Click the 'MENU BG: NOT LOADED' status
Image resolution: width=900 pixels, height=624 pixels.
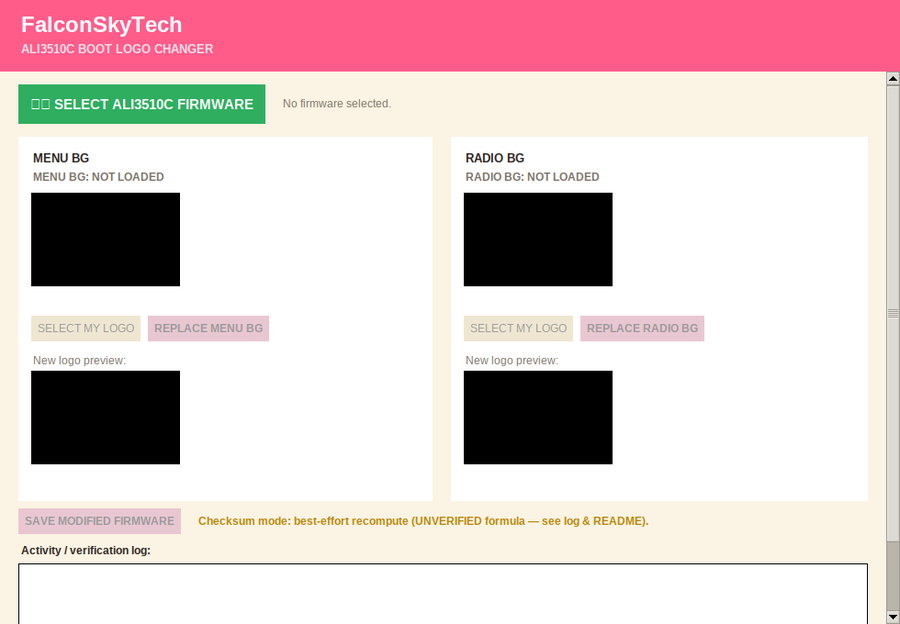(99, 177)
